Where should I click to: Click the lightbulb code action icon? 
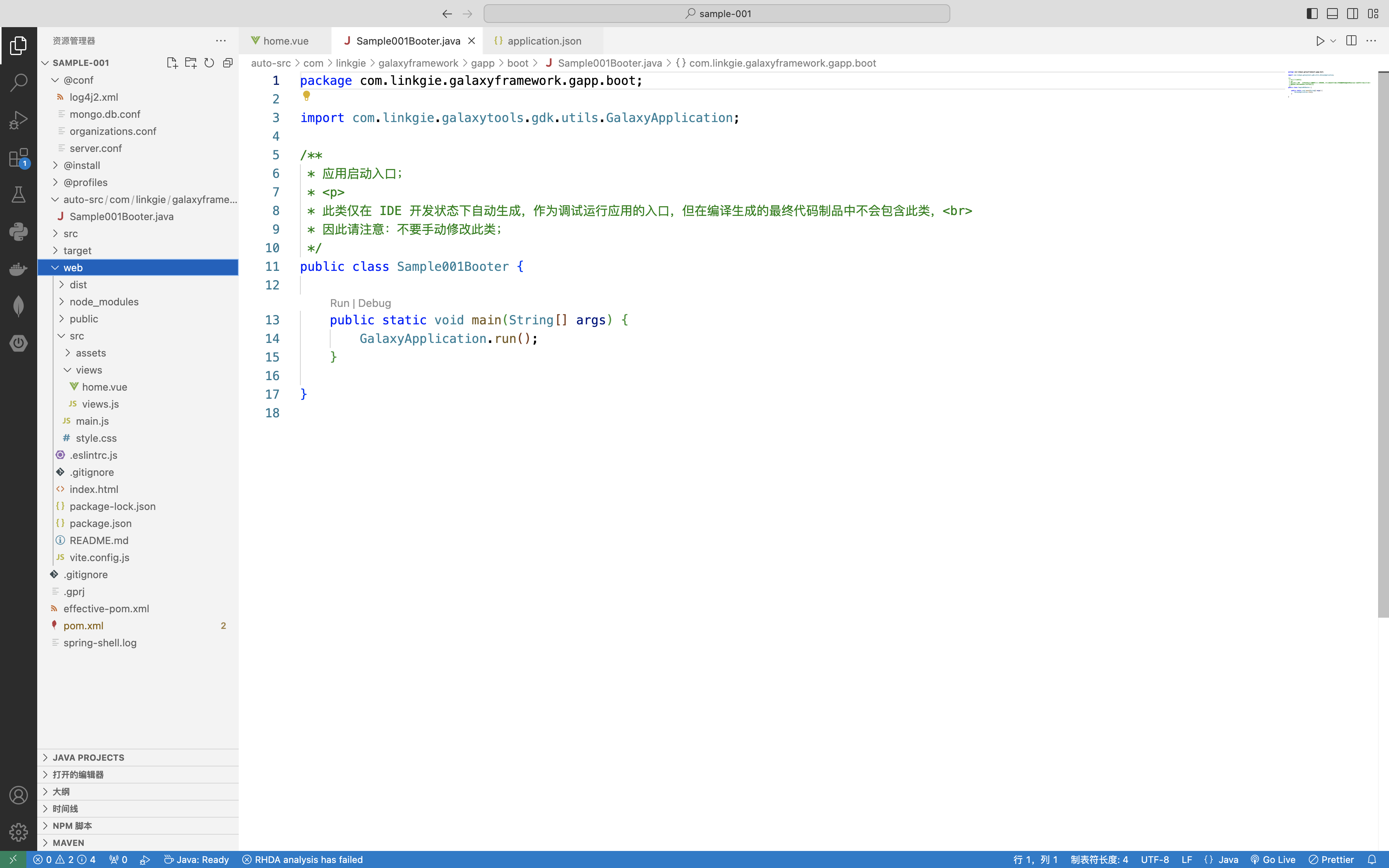click(x=307, y=96)
